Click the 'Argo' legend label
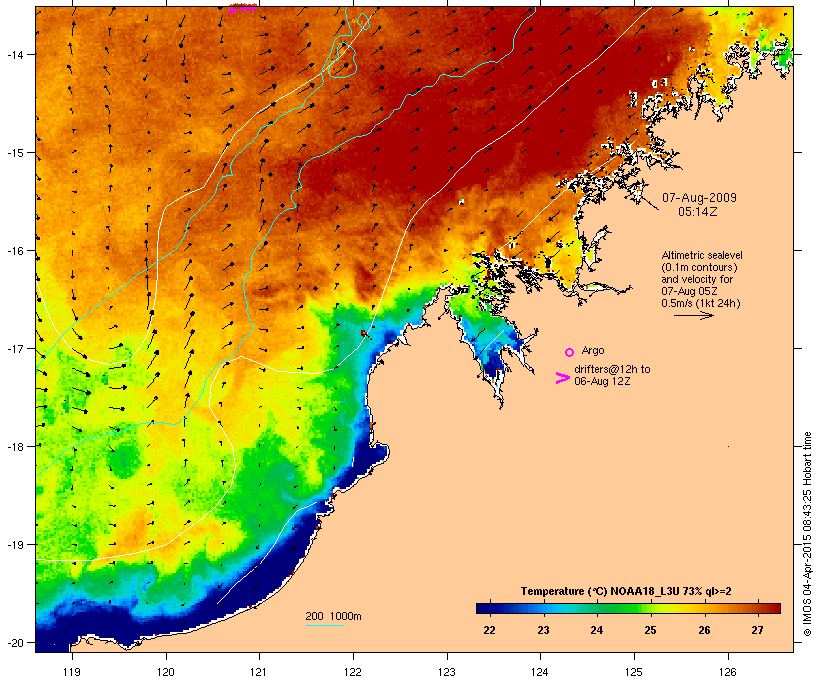The width and height of the screenshot is (820, 680). tap(593, 350)
